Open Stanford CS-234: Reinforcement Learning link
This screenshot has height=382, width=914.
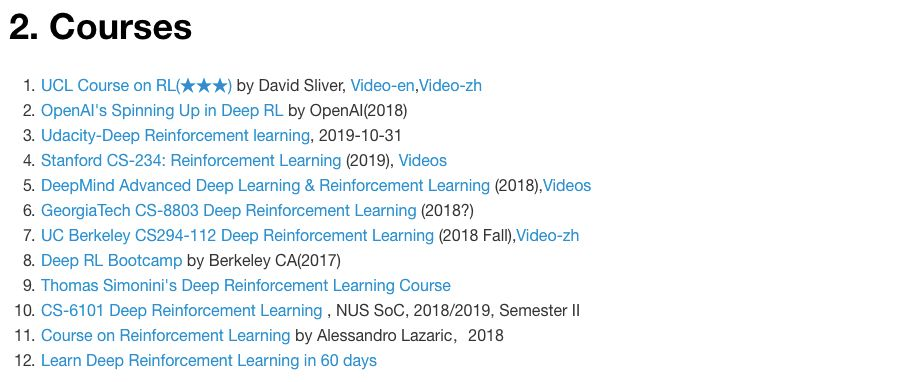pyautogui.click(x=191, y=160)
